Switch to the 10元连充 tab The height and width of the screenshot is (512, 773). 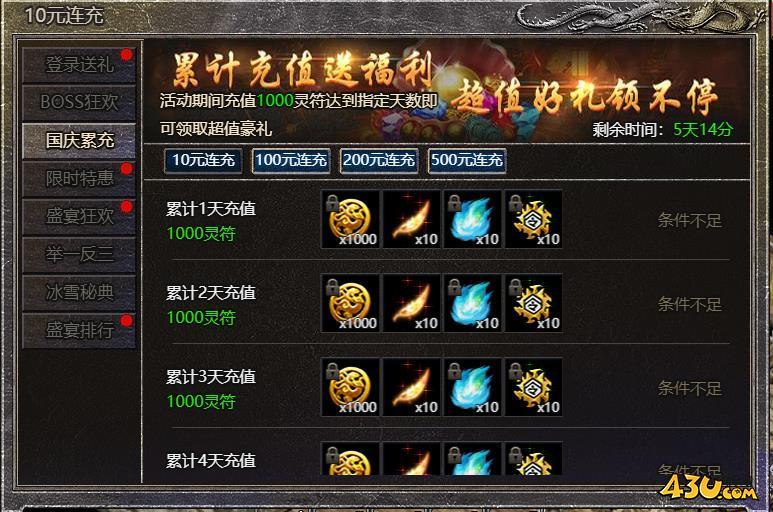203,161
